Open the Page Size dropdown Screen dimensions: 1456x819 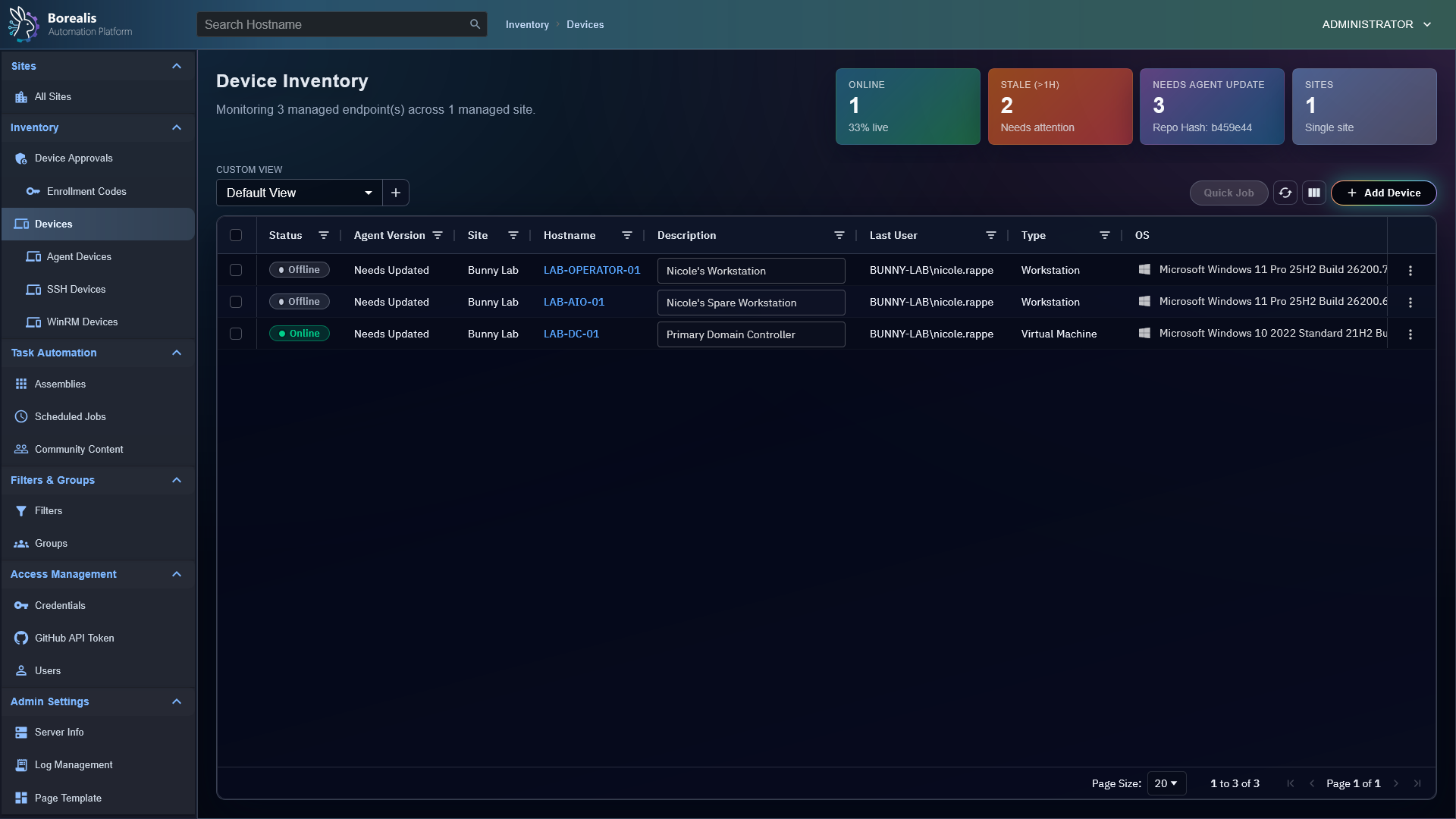click(x=1166, y=783)
